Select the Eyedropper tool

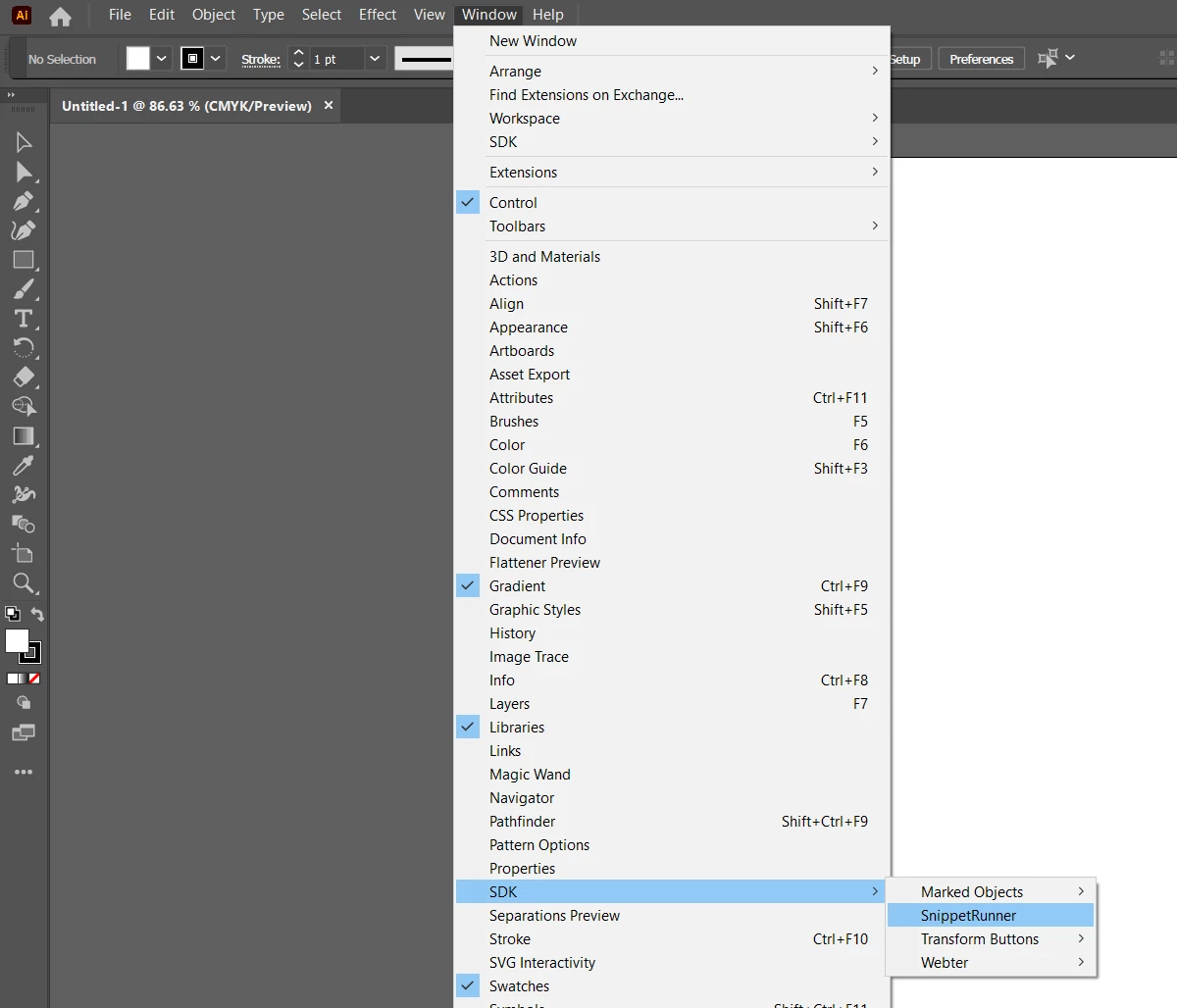click(x=24, y=465)
